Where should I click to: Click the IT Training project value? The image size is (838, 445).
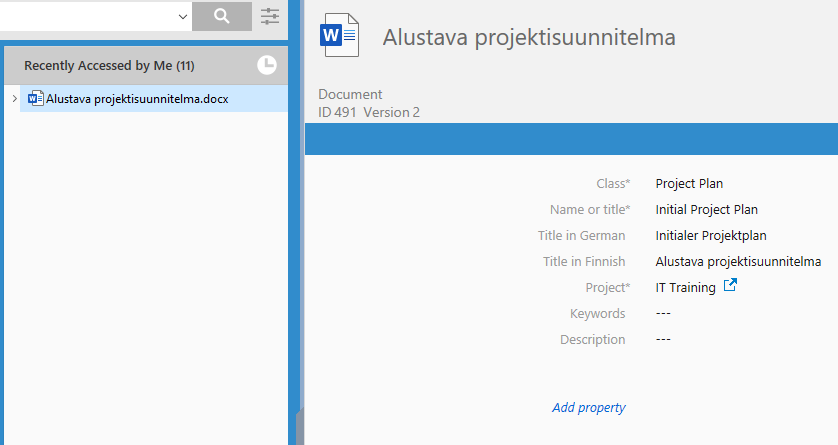click(x=685, y=288)
